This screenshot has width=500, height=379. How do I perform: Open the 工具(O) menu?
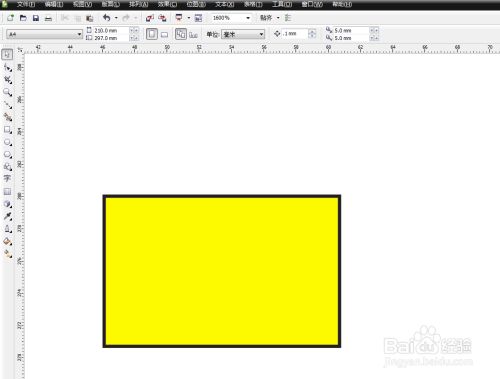click(282, 4)
